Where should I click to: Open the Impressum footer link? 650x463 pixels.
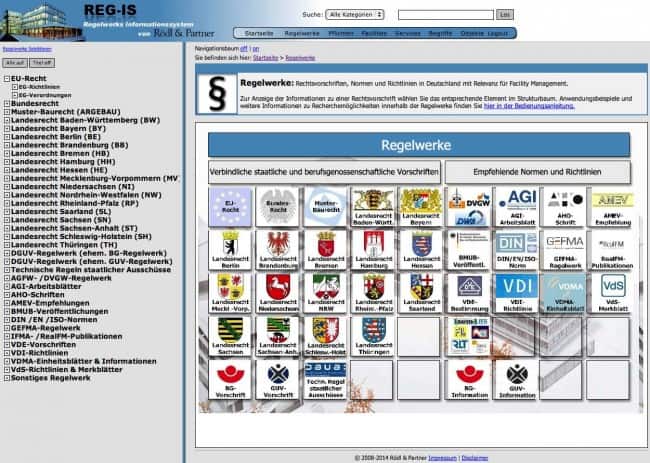tap(442, 458)
